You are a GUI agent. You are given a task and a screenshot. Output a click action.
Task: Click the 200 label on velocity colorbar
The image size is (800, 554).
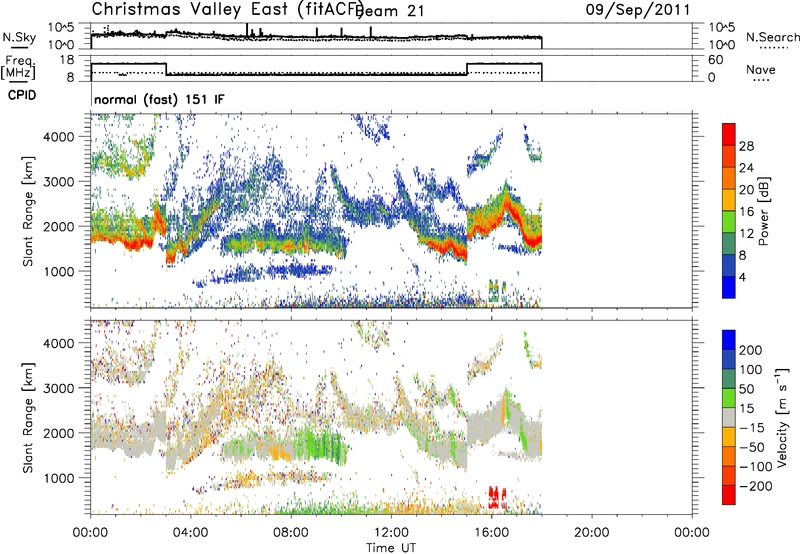tap(751, 350)
